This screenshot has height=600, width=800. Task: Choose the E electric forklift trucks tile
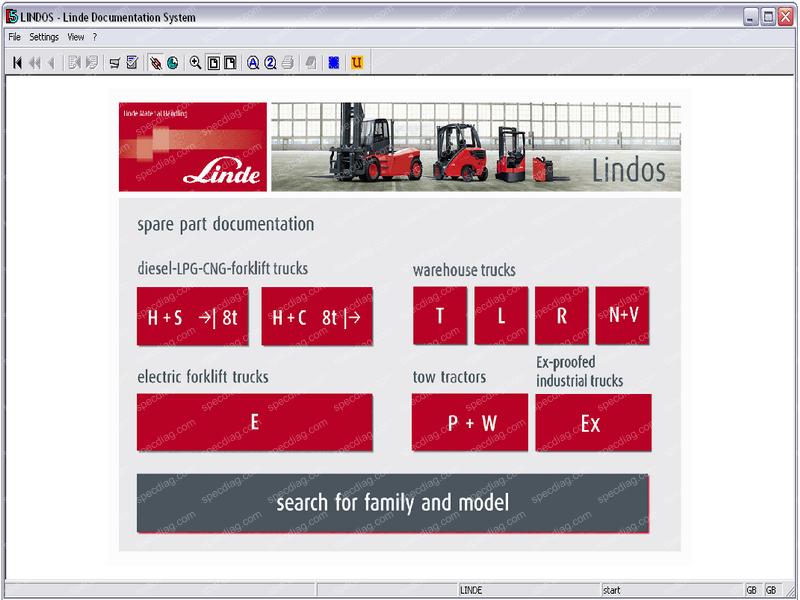255,422
